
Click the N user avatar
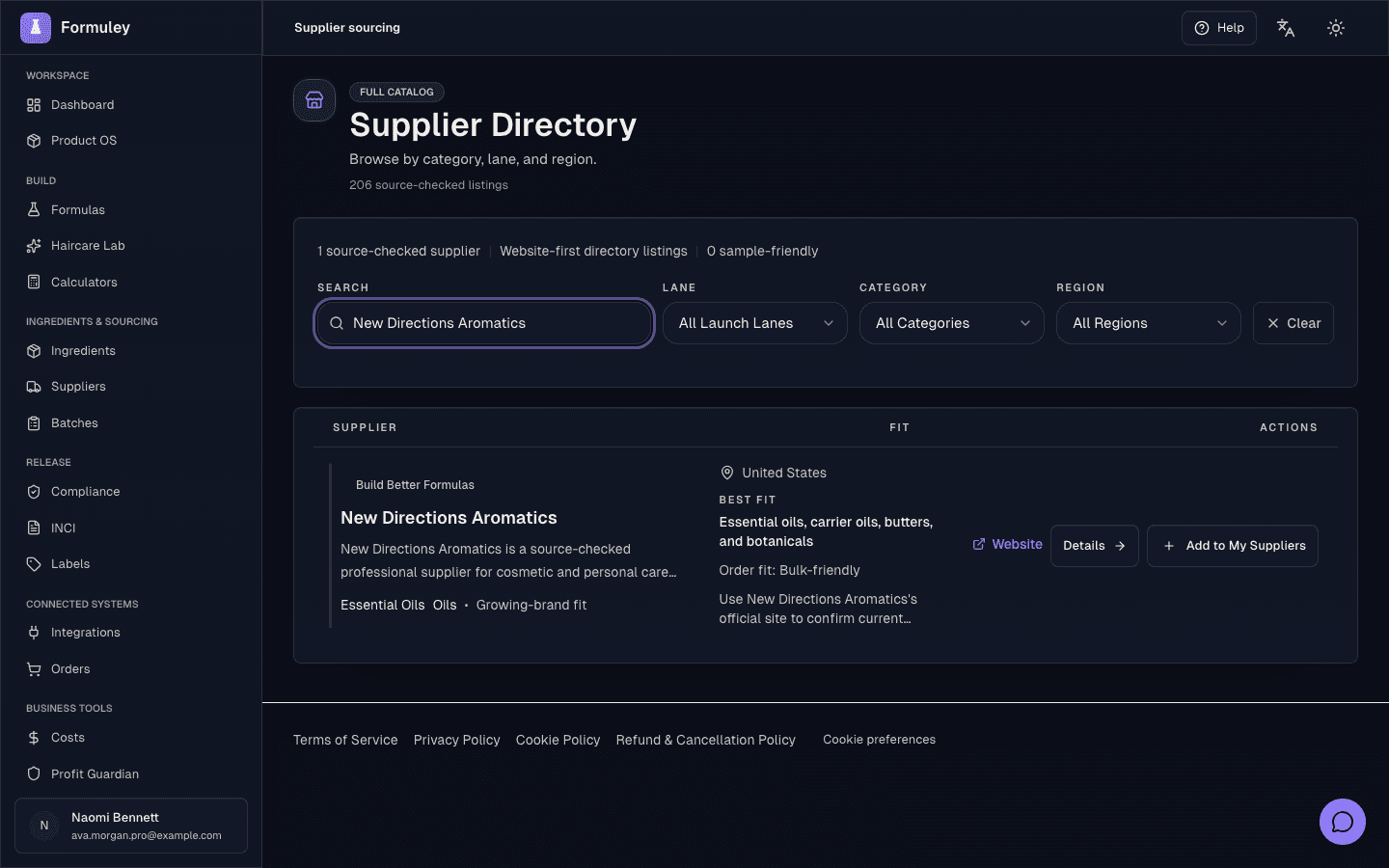(44, 826)
